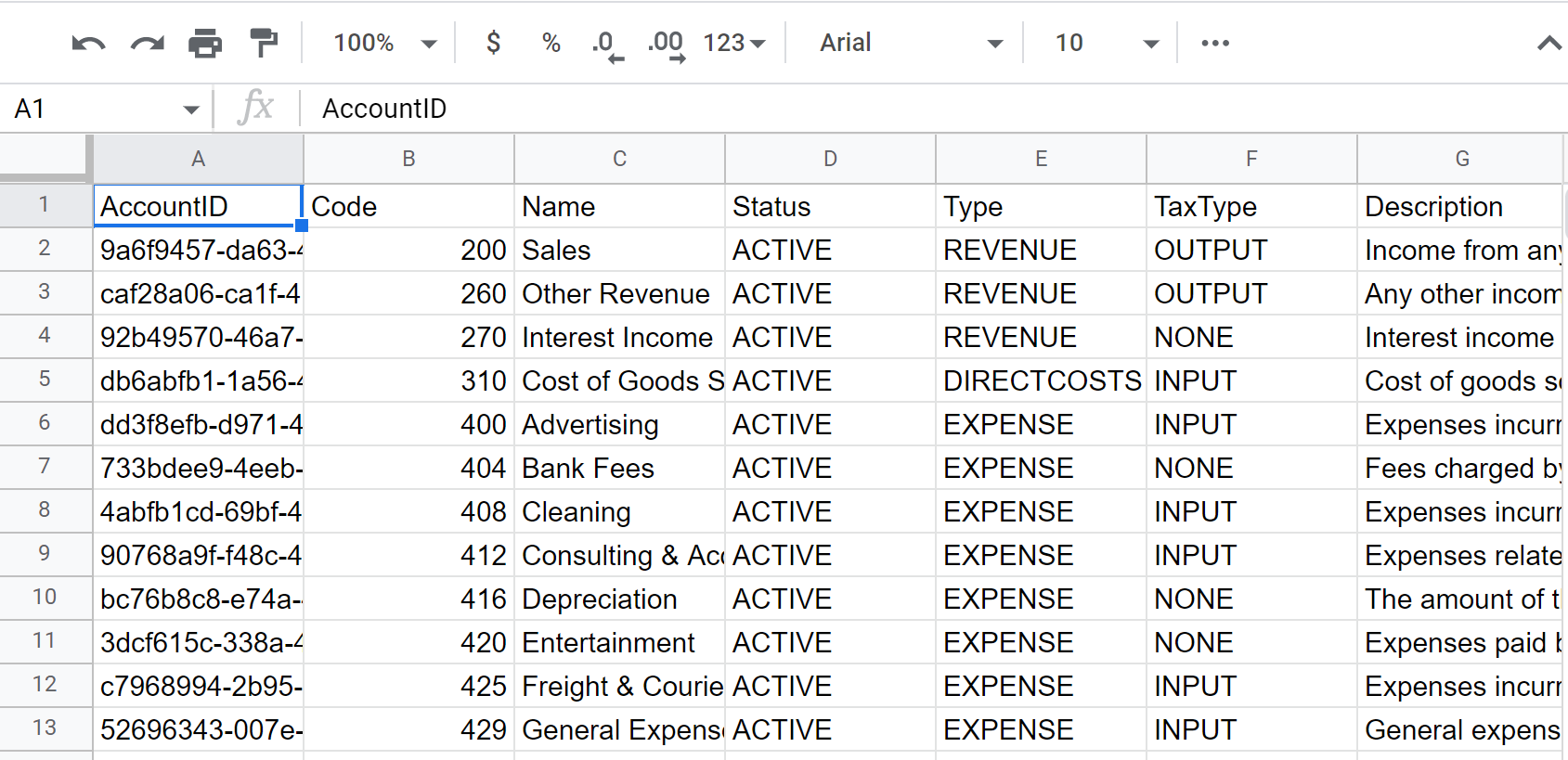Collapse the toolbar with caret arrow
Screen dimensions: 1568x760
pos(1549,43)
